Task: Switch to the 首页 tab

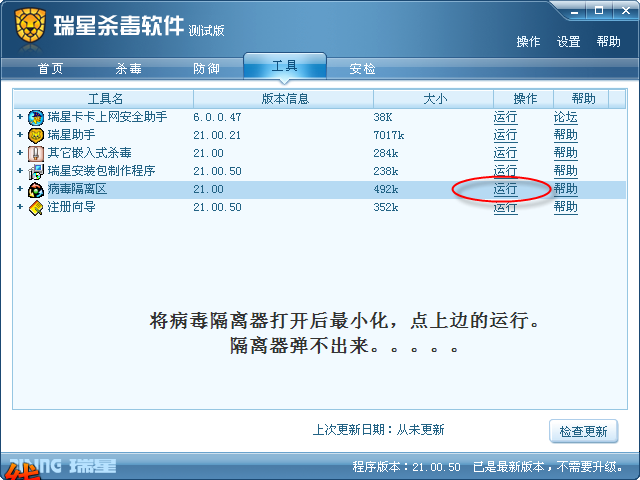Action: [51, 69]
